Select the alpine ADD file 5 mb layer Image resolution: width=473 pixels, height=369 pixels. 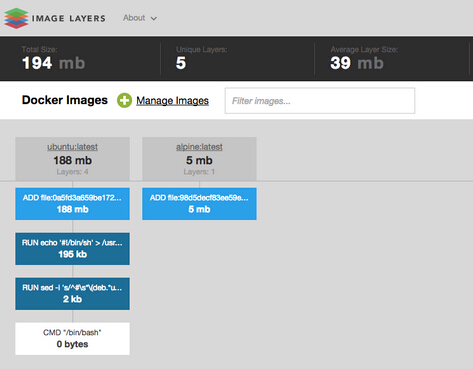click(199, 204)
